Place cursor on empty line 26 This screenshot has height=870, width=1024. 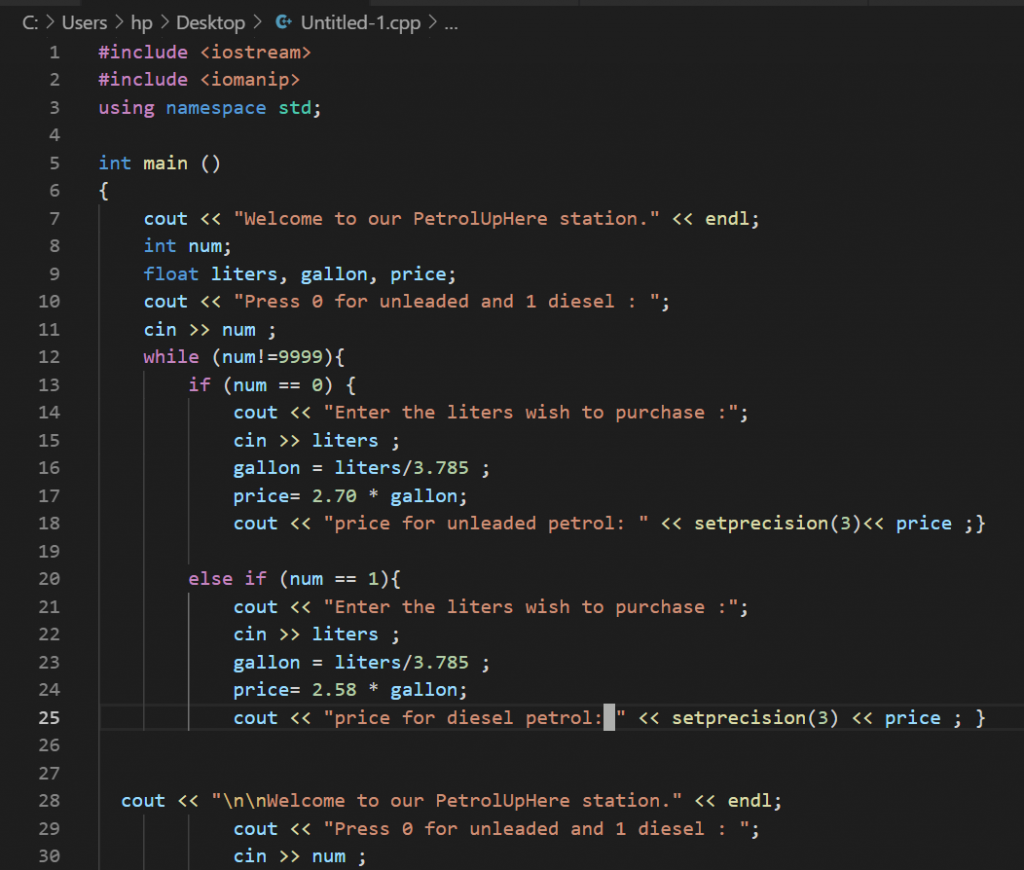(400, 746)
